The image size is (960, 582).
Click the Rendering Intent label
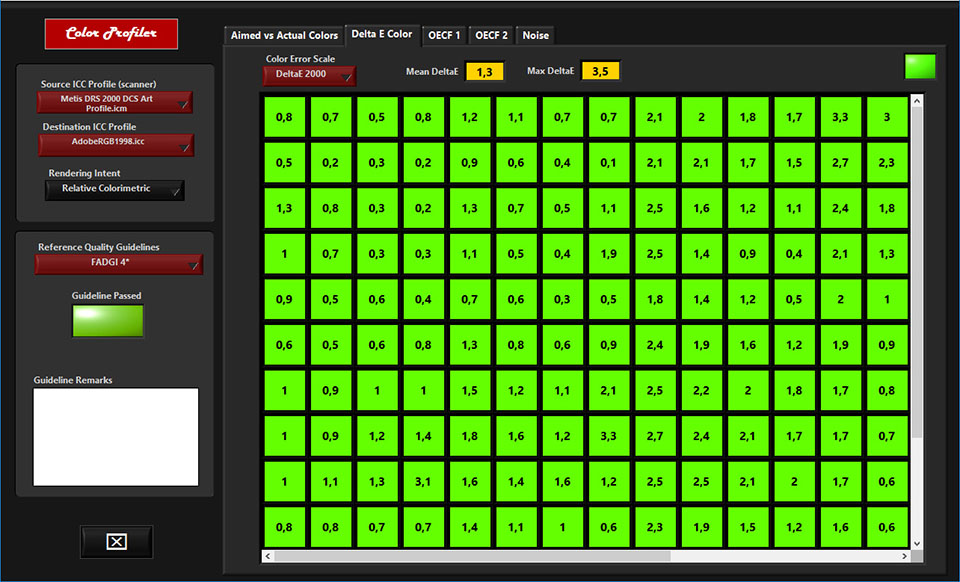pyautogui.click(x=84, y=173)
